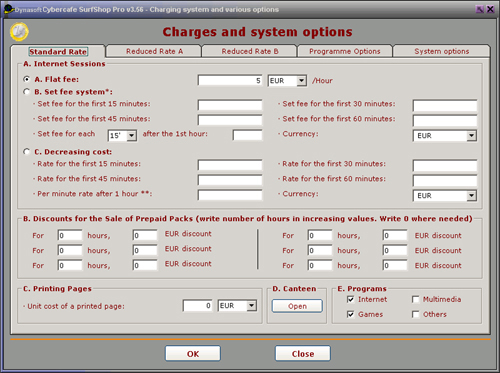
Task: Toggle the Internet programs checkbox
Action: (x=351, y=299)
